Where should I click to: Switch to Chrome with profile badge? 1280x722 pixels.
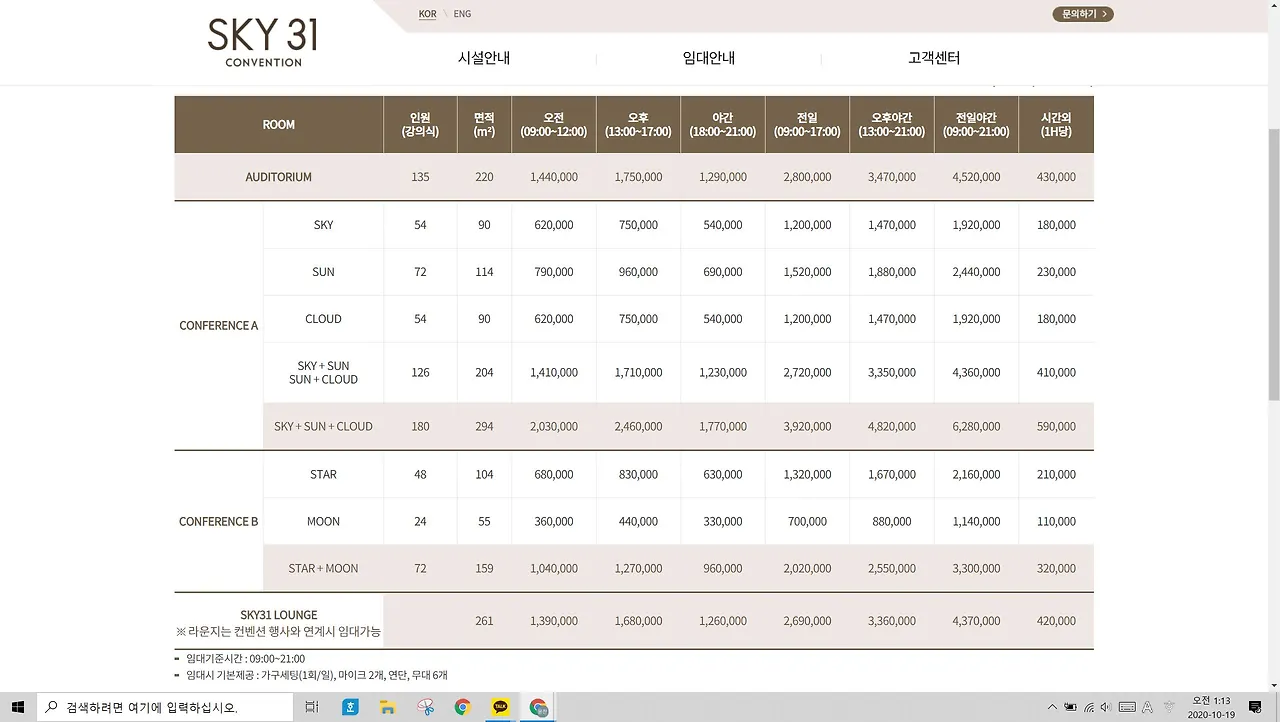539,707
